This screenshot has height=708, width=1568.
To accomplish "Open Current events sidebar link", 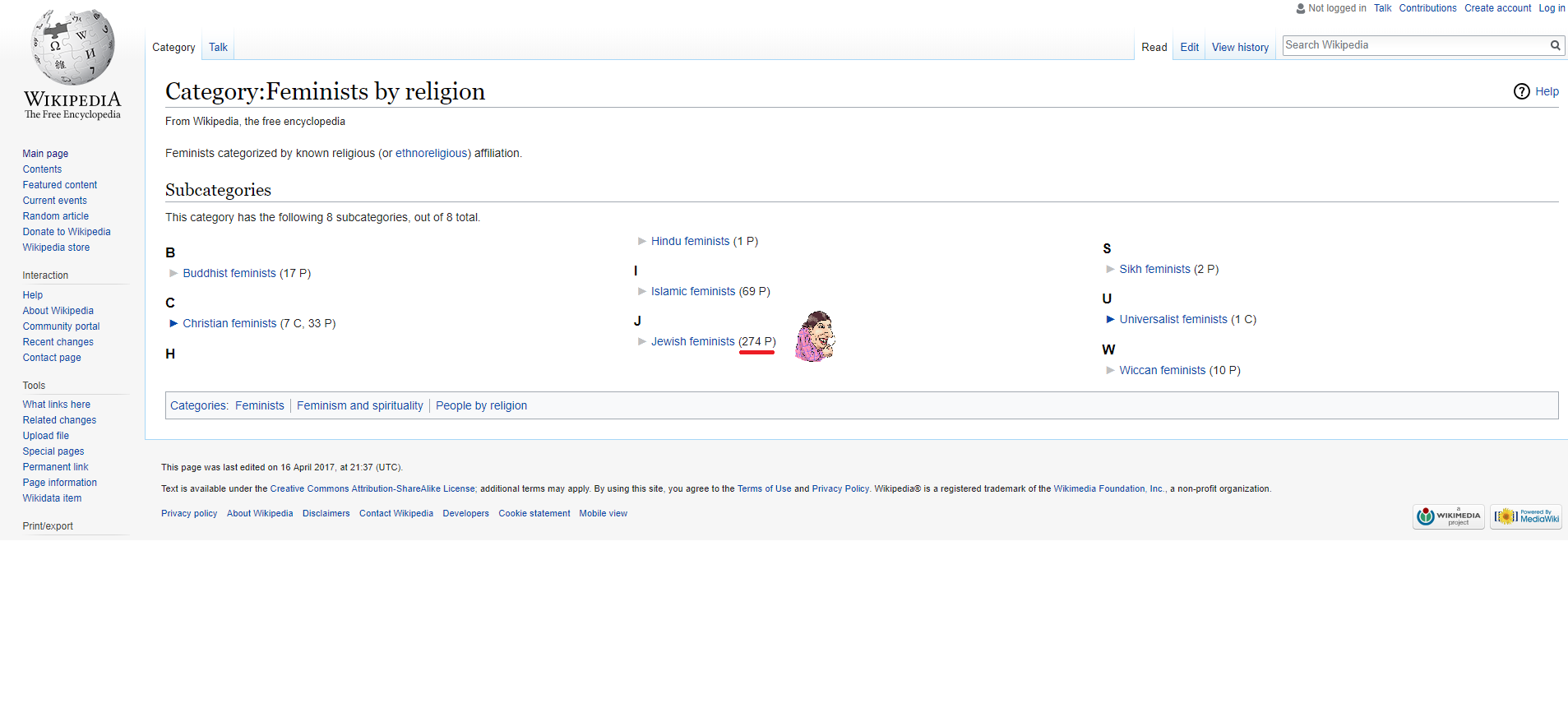I will coord(55,201).
